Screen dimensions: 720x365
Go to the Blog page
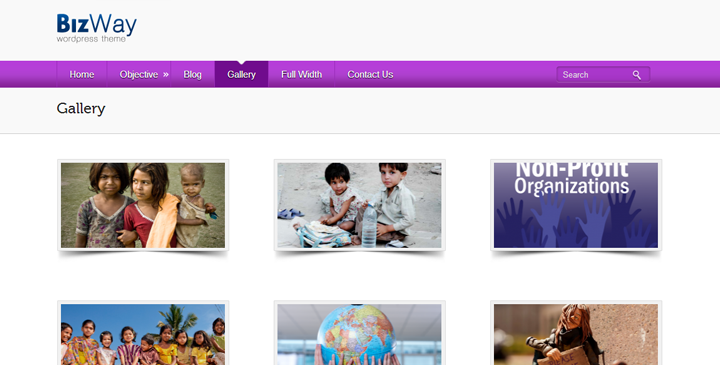tap(192, 74)
